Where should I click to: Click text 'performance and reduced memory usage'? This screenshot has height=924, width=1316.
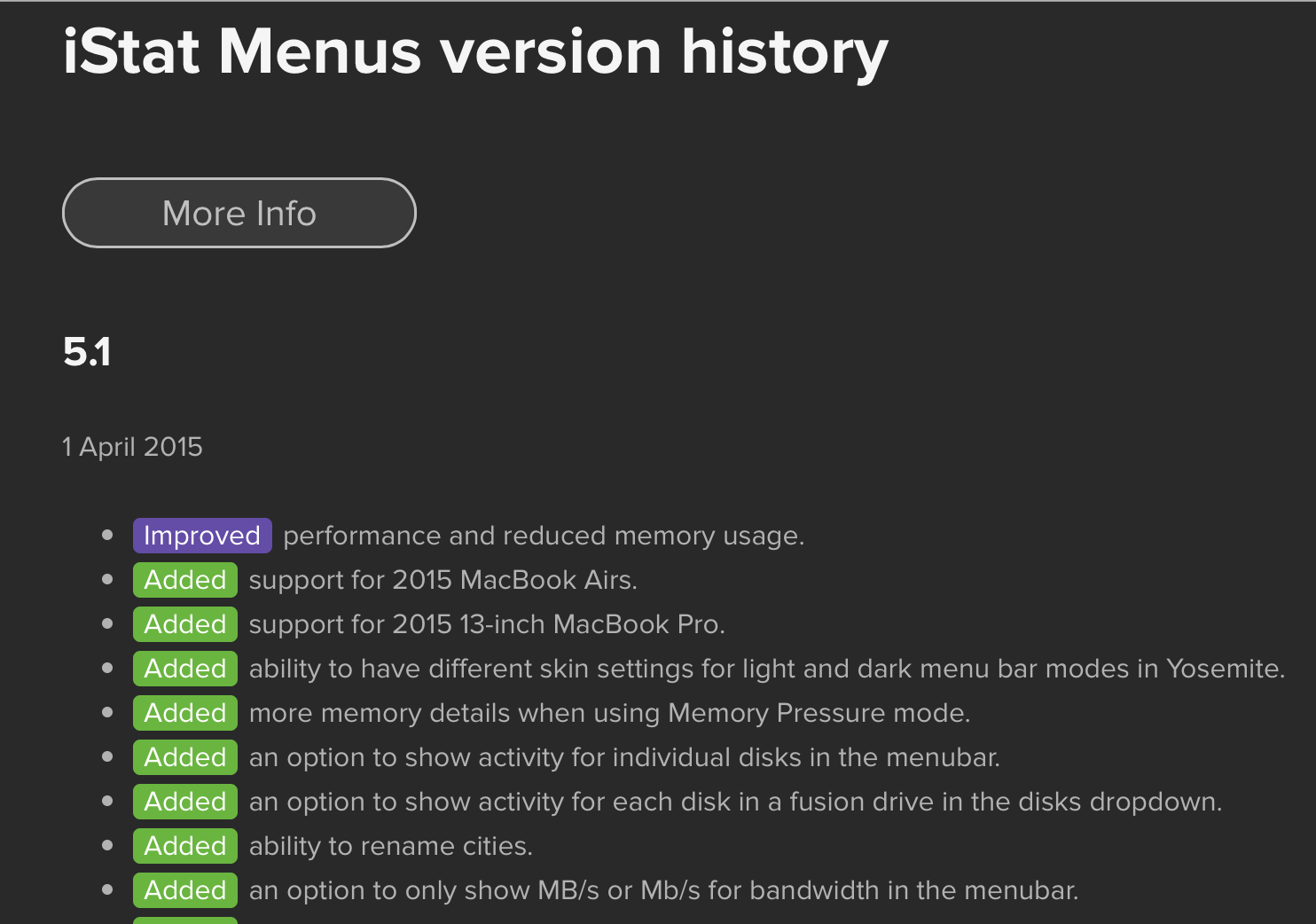(544, 536)
